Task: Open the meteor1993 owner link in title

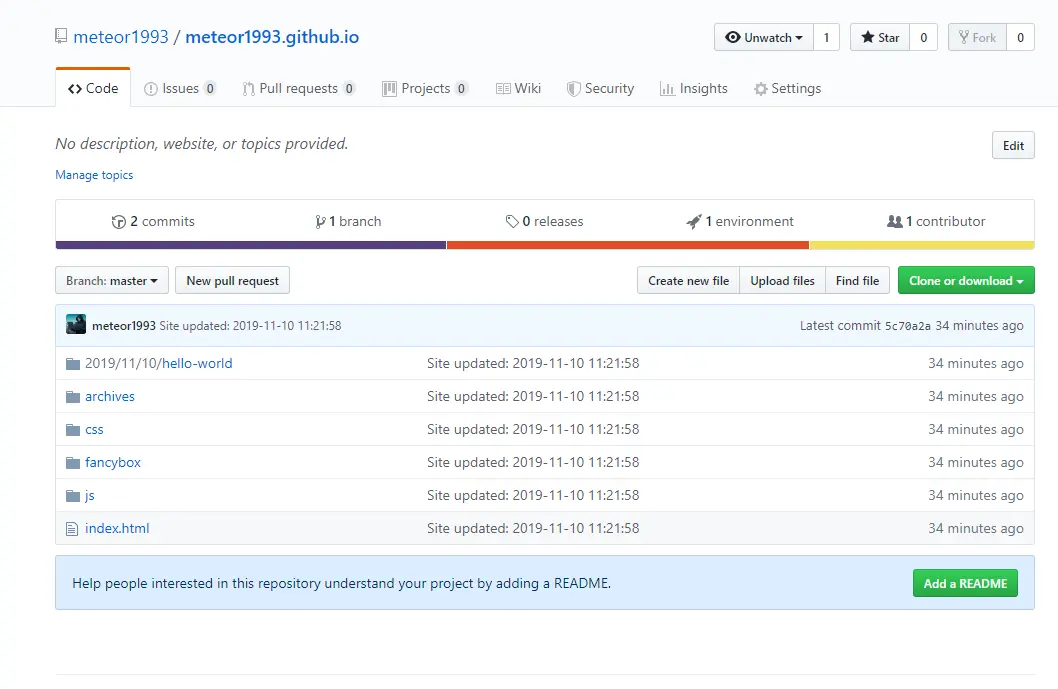Action: [121, 36]
